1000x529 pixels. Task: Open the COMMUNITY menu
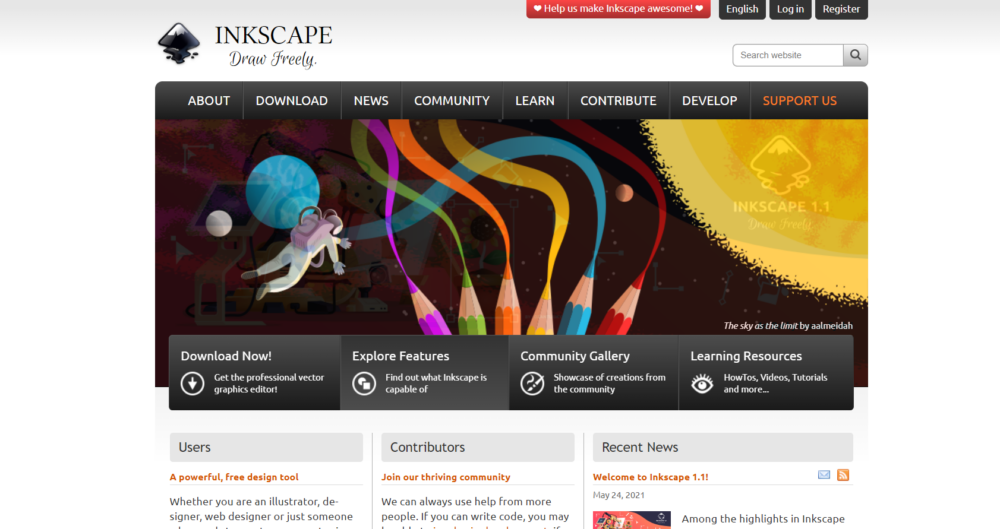click(x=452, y=101)
